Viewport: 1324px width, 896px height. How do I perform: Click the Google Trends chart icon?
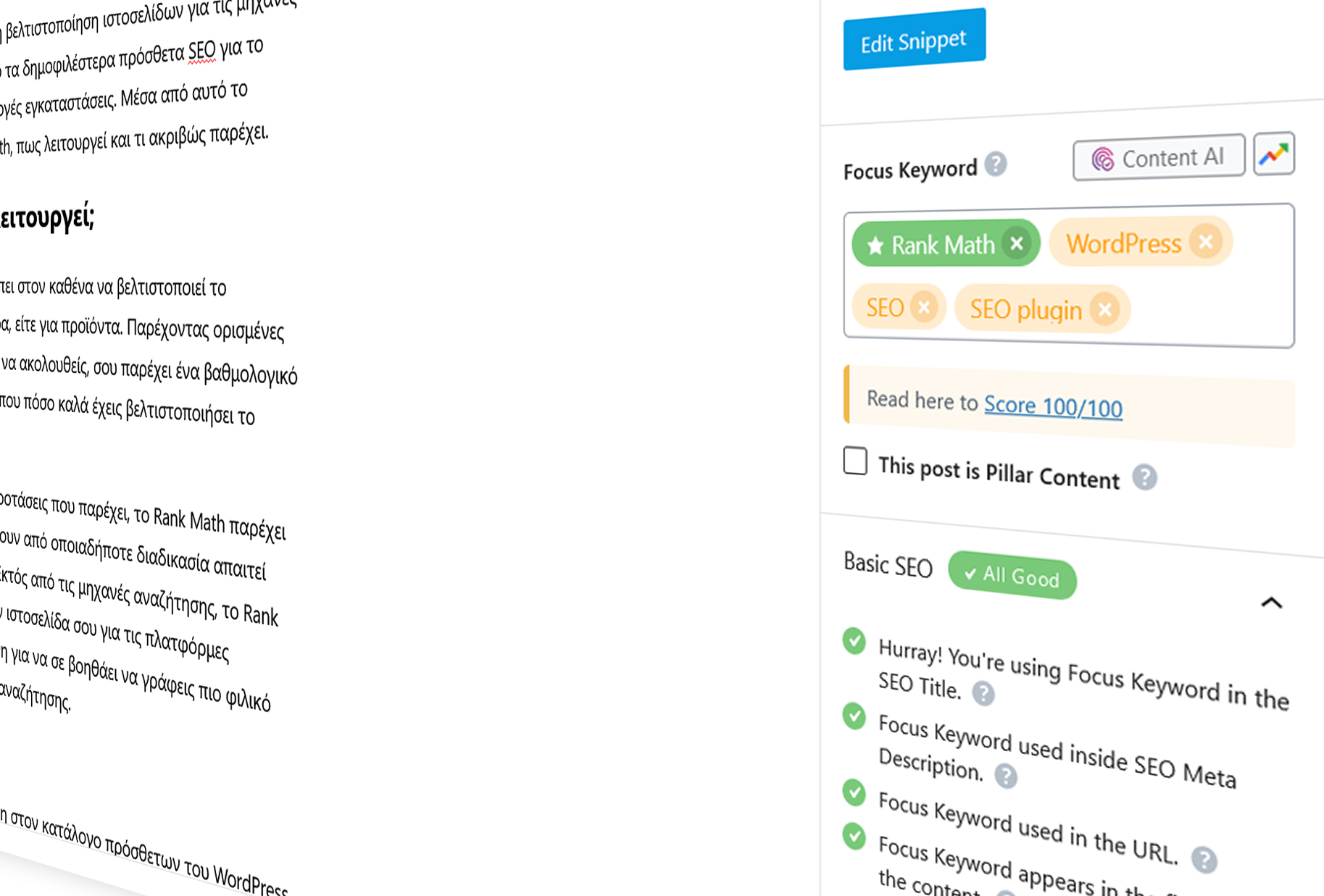[1273, 154]
